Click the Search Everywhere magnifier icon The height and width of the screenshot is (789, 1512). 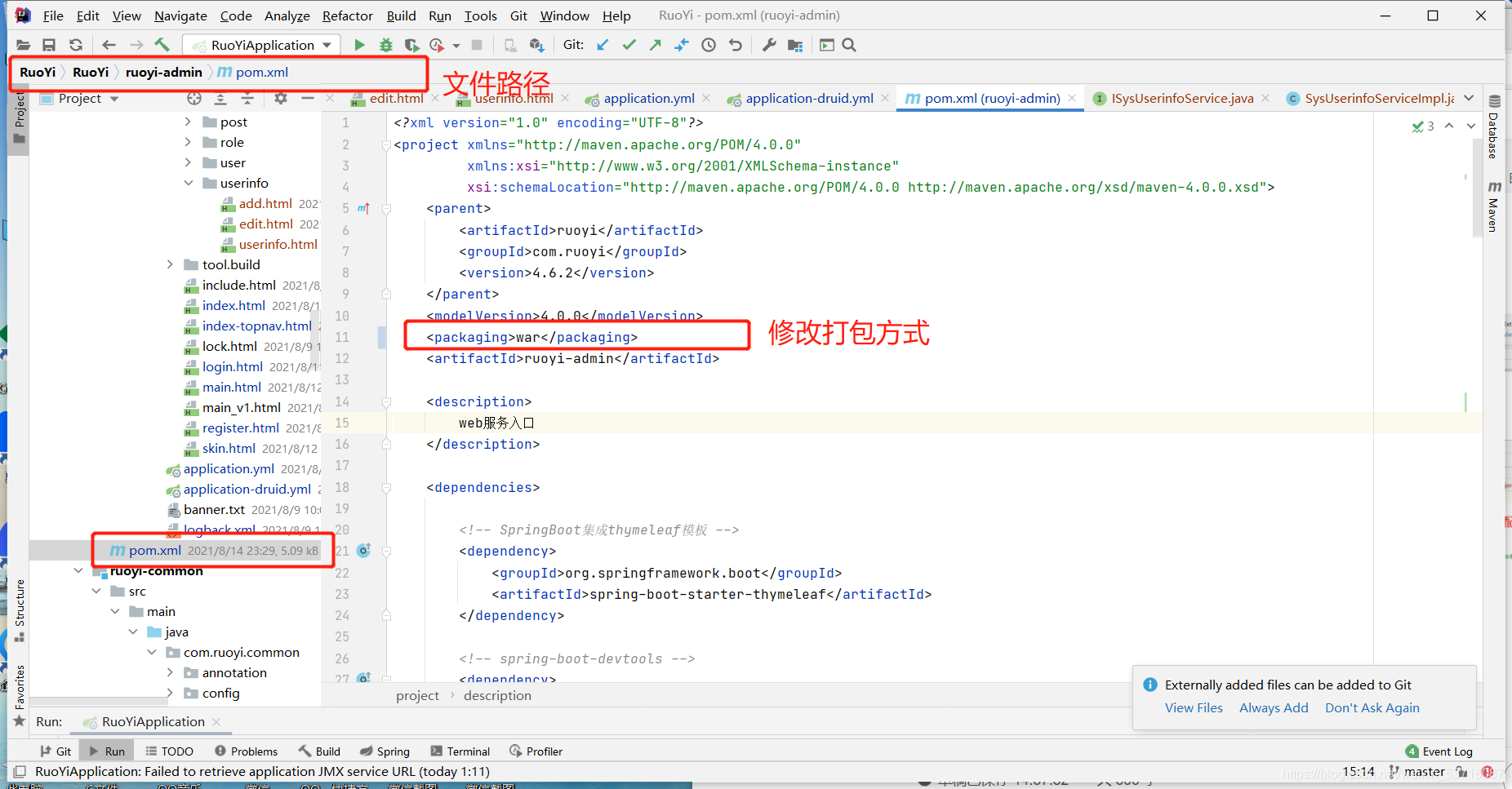point(849,45)
